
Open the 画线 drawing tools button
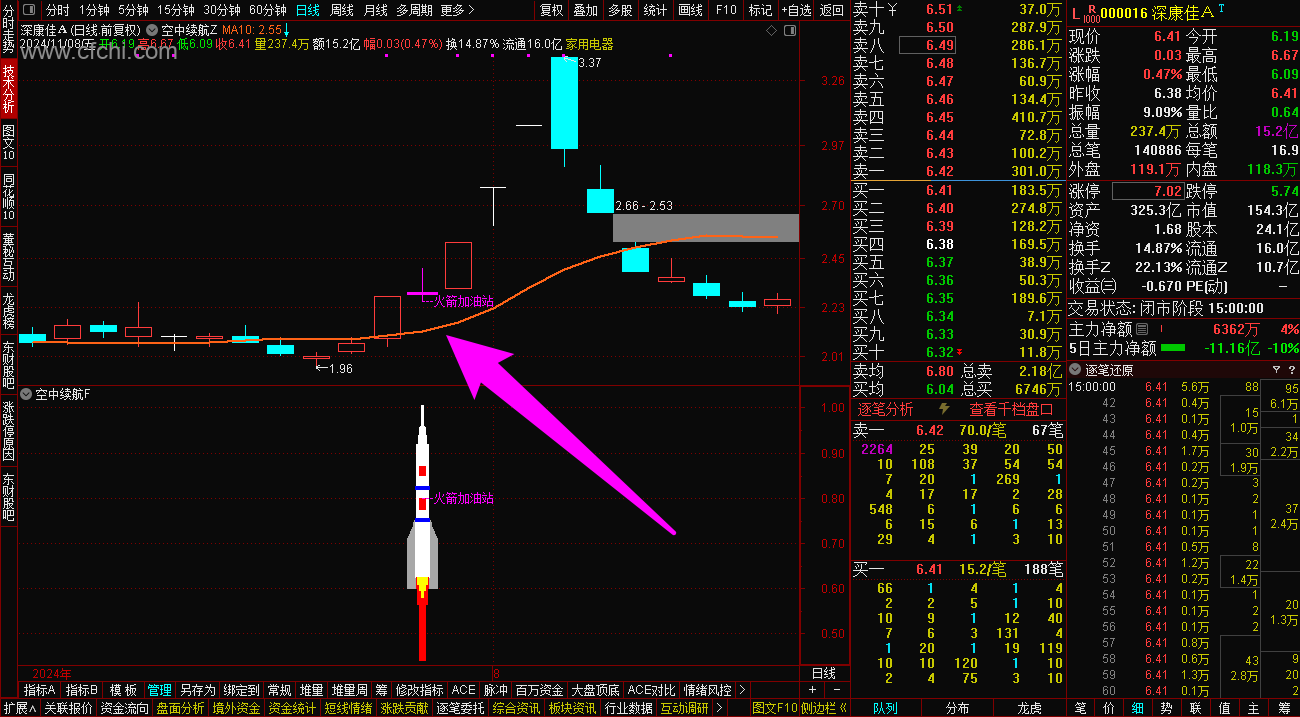(x=690, y=10)
